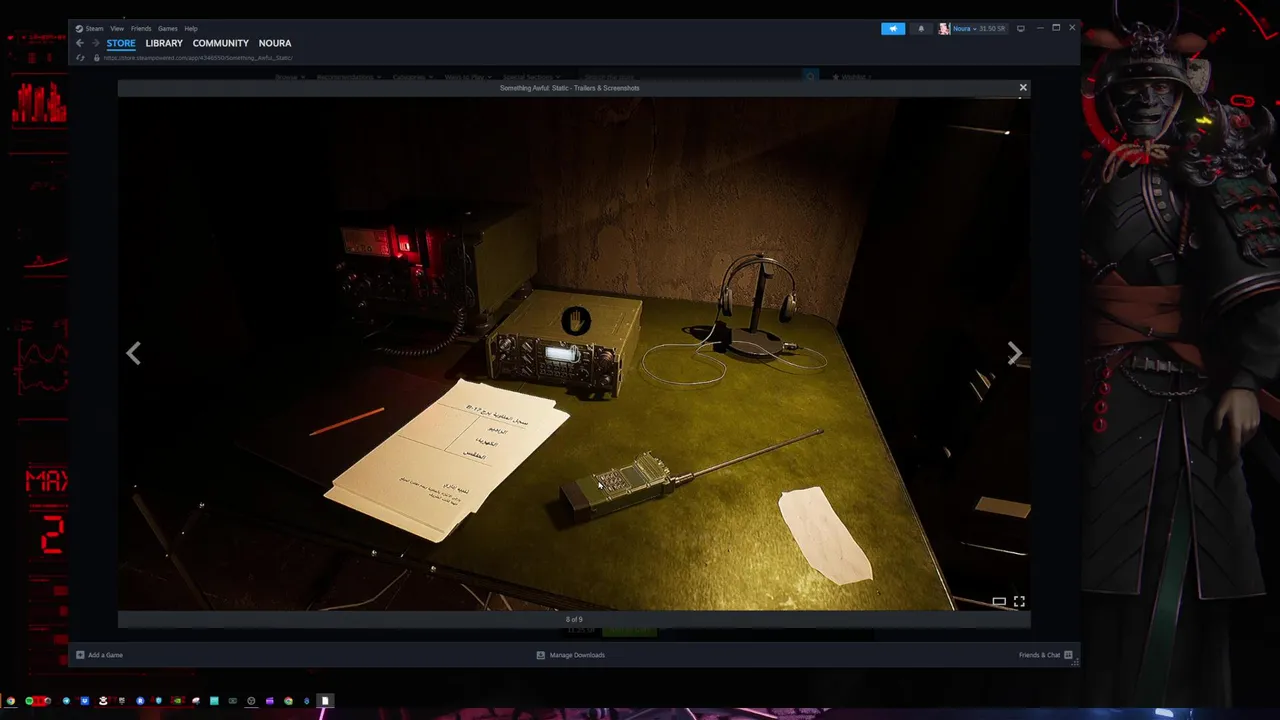Enter Big Picture mode via the monitor icon
Viewport: 1280px width, 720px height.
(x=1021, y=28)
